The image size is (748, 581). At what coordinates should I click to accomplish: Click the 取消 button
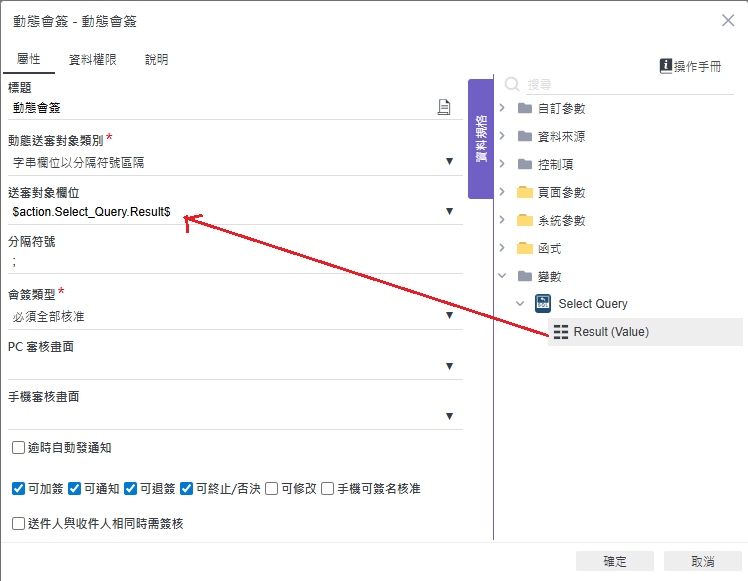(703, 561)
